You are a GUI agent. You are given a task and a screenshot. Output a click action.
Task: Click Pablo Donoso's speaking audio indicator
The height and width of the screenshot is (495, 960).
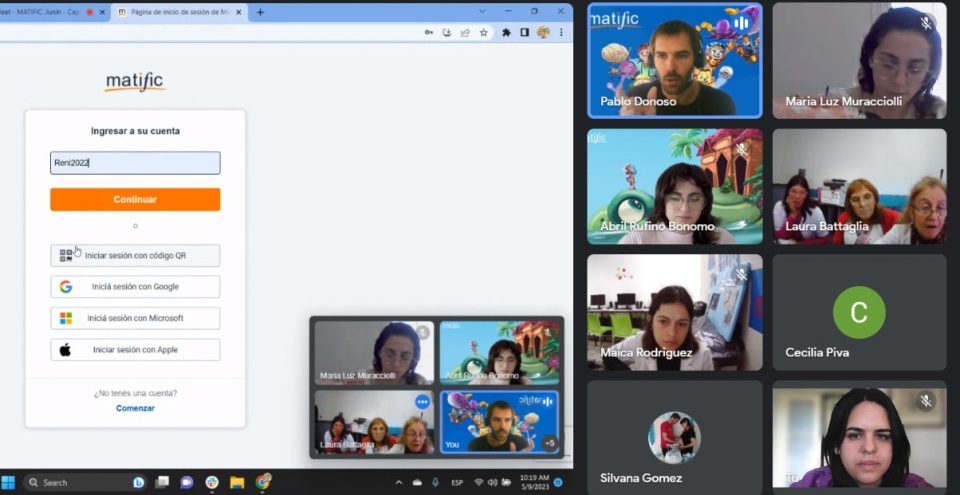coord(741,24)
